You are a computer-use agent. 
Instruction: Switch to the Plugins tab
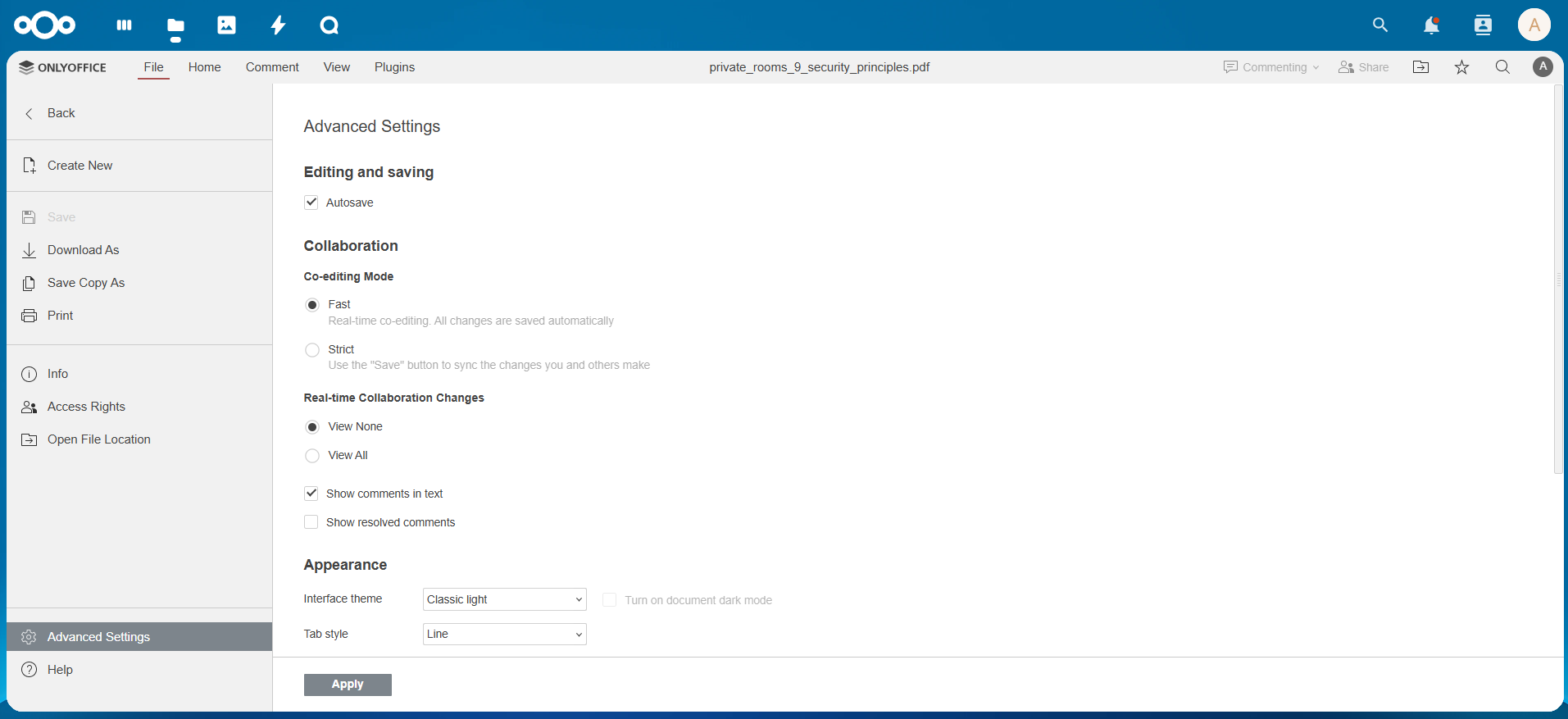394,67
